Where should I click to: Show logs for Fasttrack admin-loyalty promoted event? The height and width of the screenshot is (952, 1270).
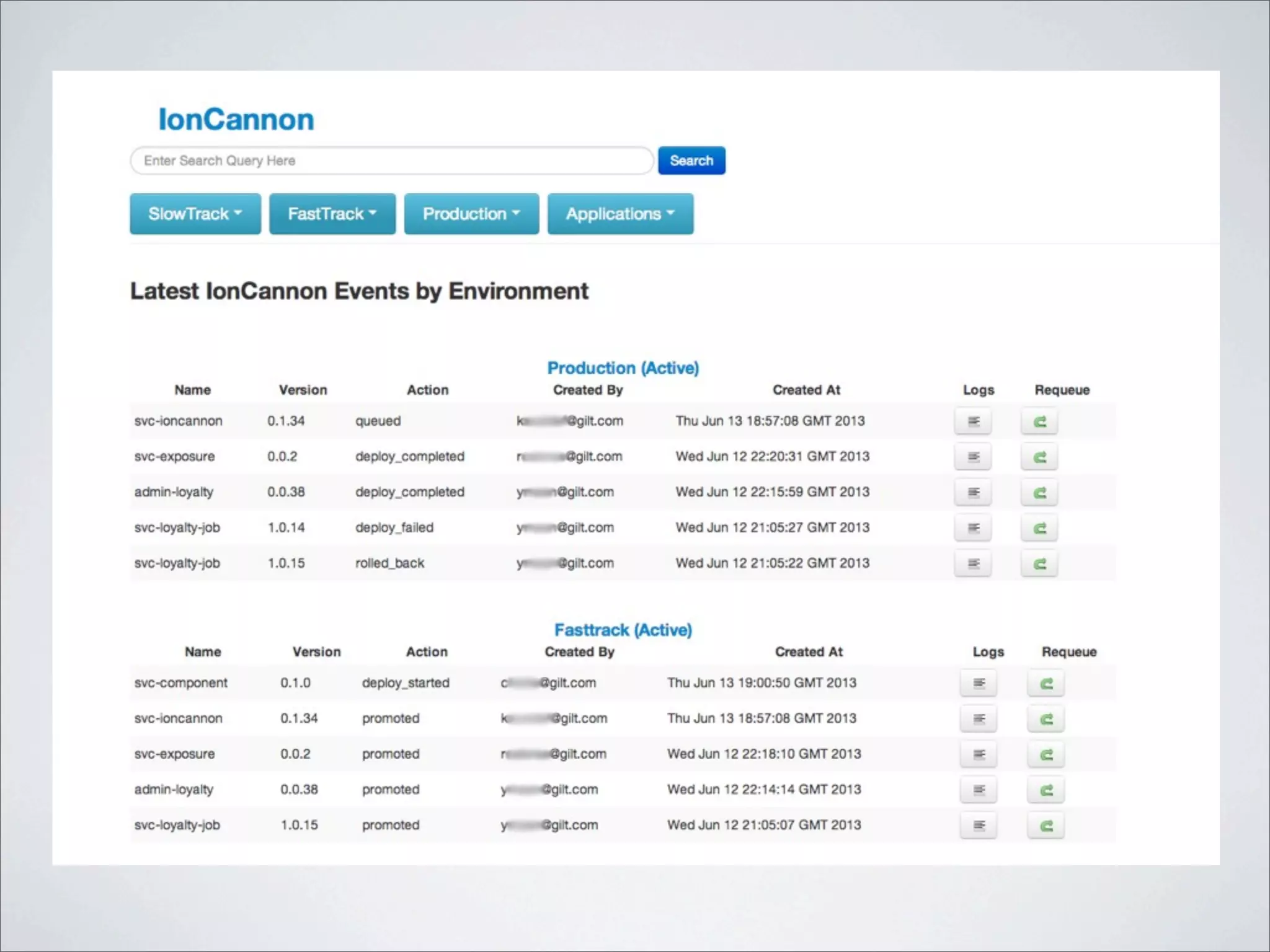979,790
